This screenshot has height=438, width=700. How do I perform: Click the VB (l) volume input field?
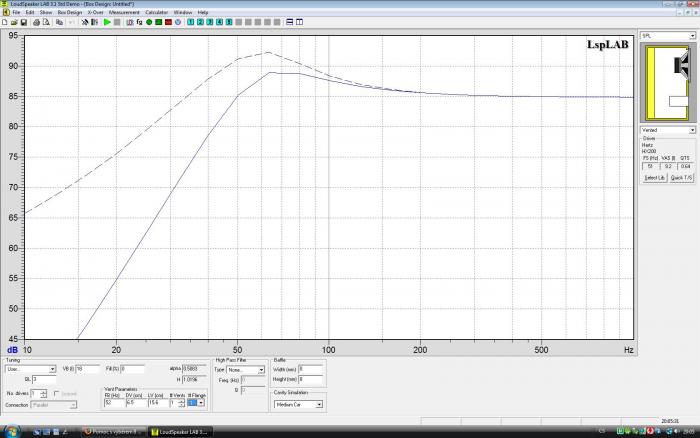point(87,369)
